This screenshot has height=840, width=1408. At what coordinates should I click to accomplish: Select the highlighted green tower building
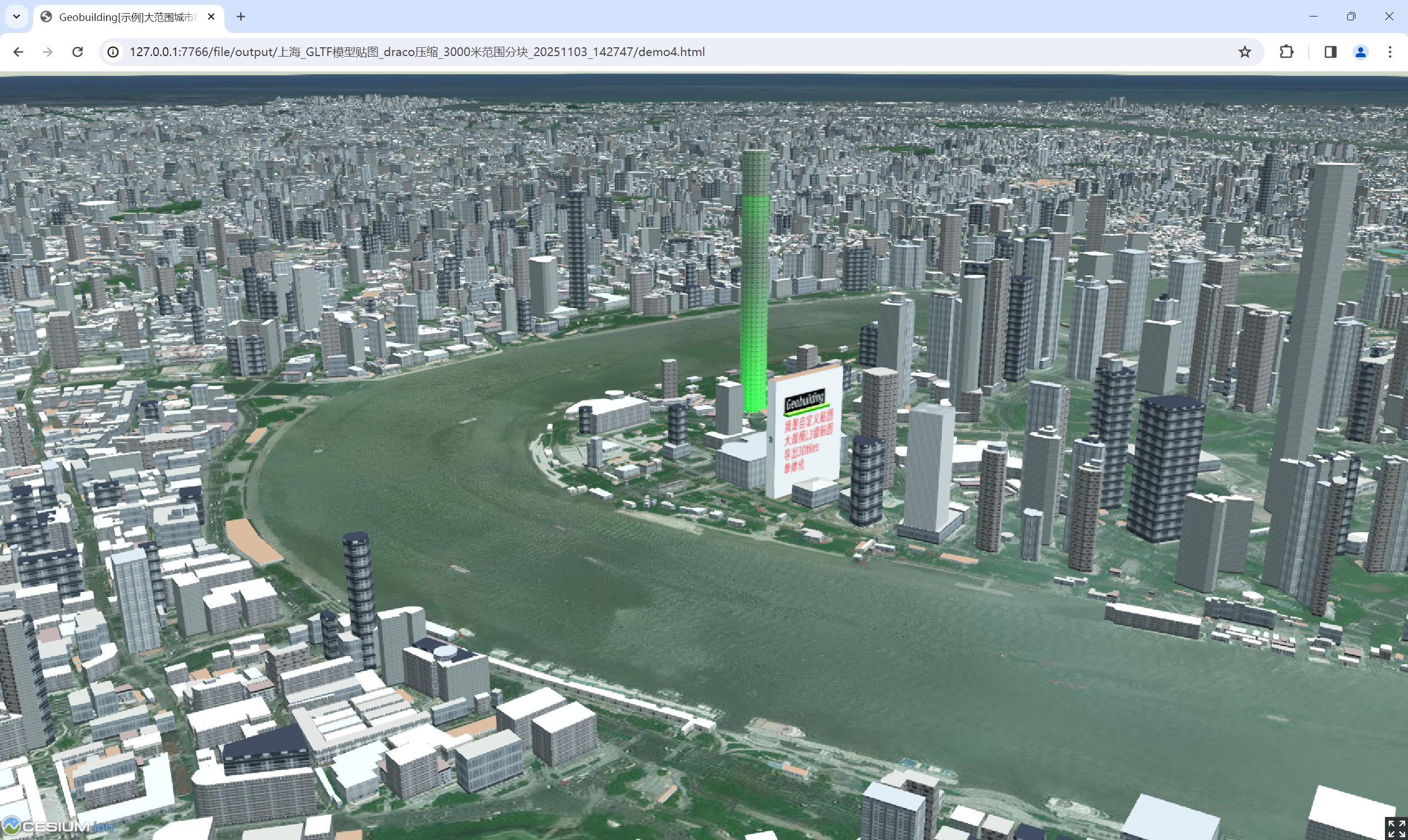(754, 283)
